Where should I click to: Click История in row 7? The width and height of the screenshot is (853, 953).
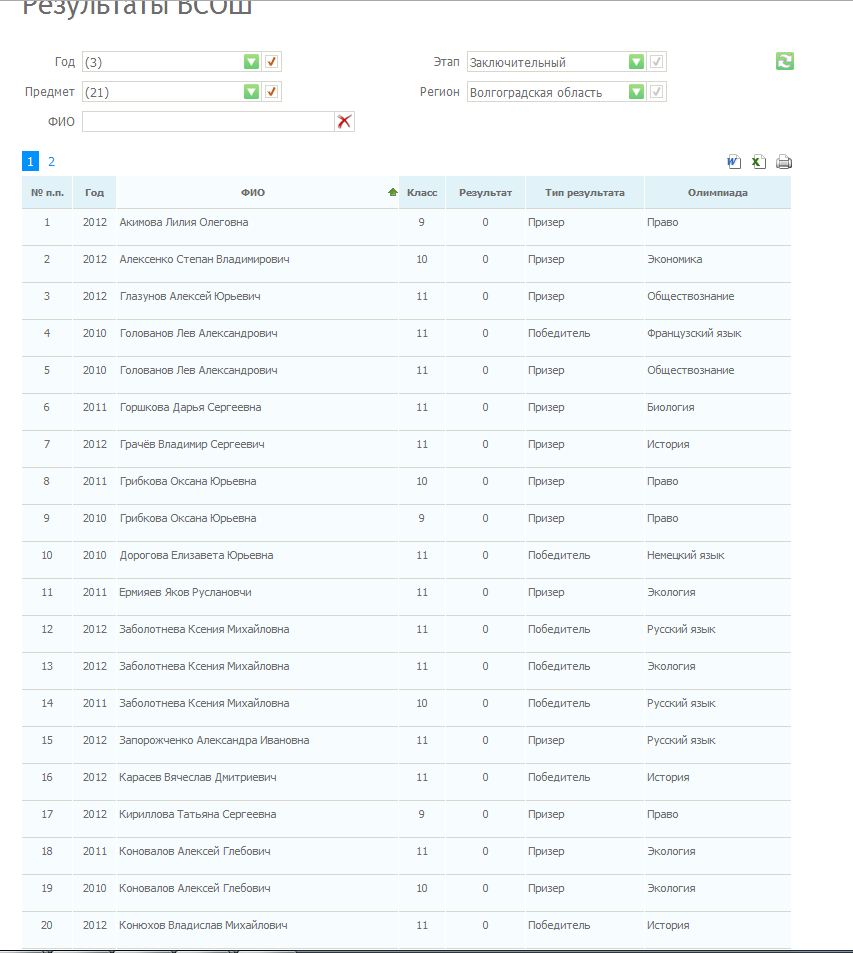668,445
